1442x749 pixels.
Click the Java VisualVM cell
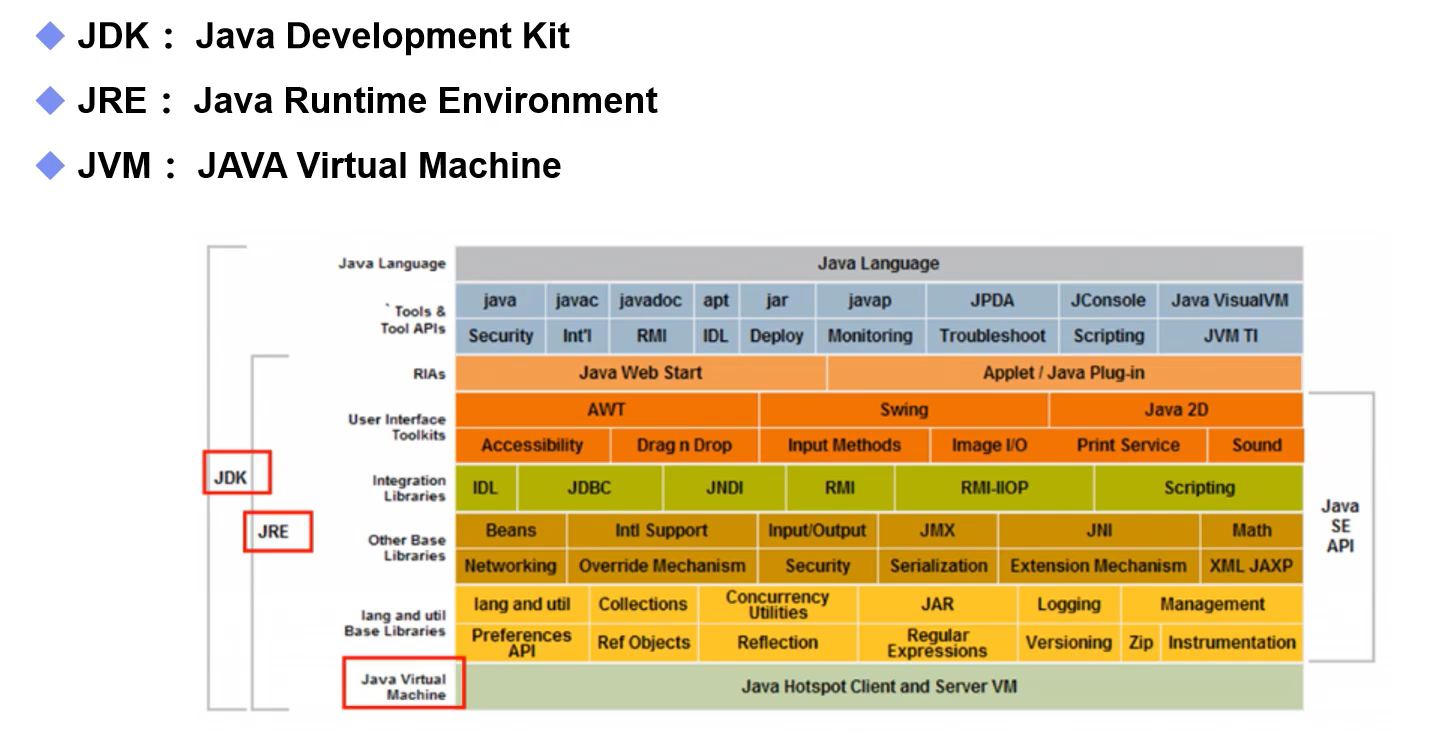tap(1230, 301)
